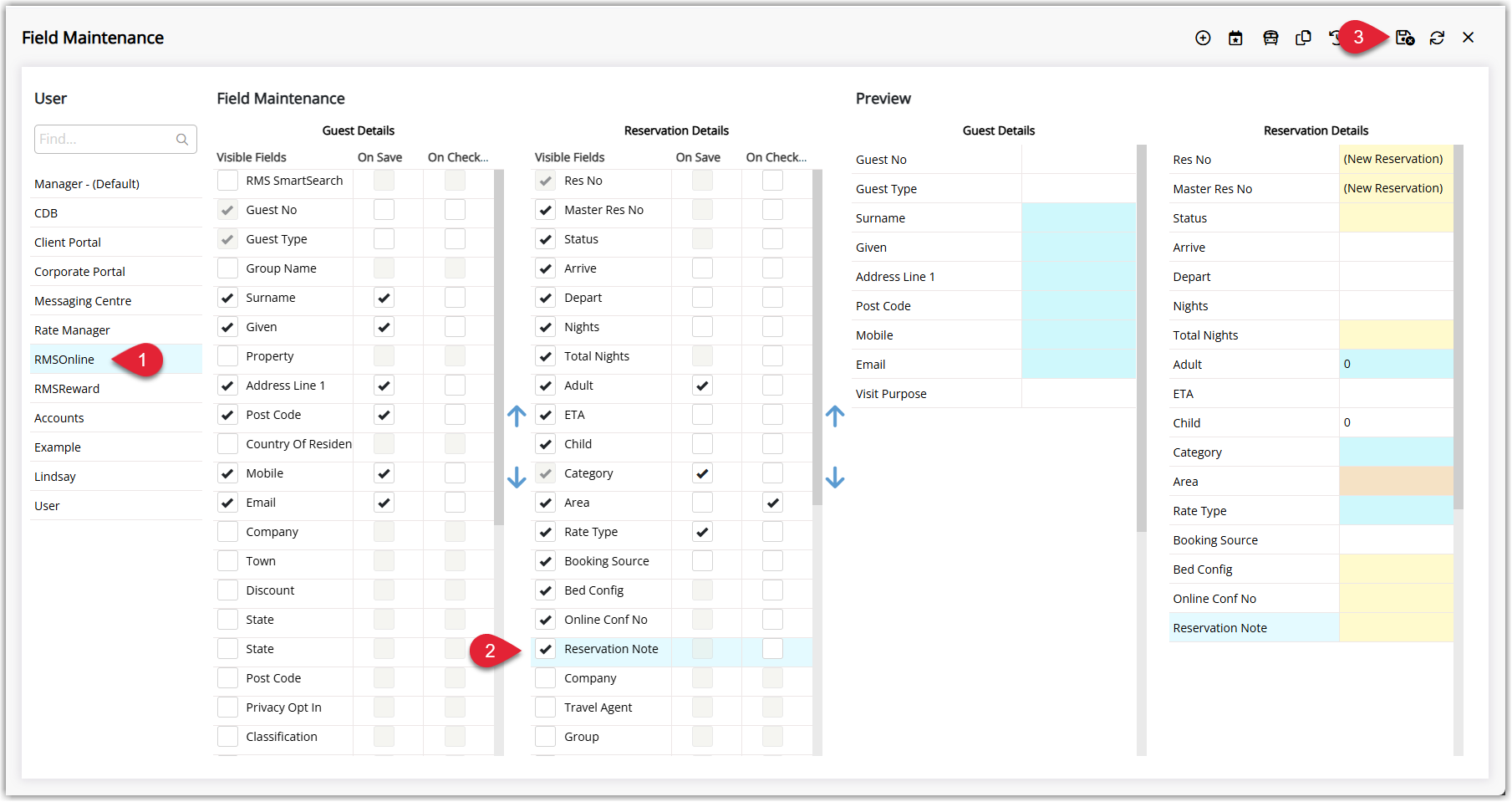Select the RMSOnline user
1512x802 pixels.
tap(116, 360)
